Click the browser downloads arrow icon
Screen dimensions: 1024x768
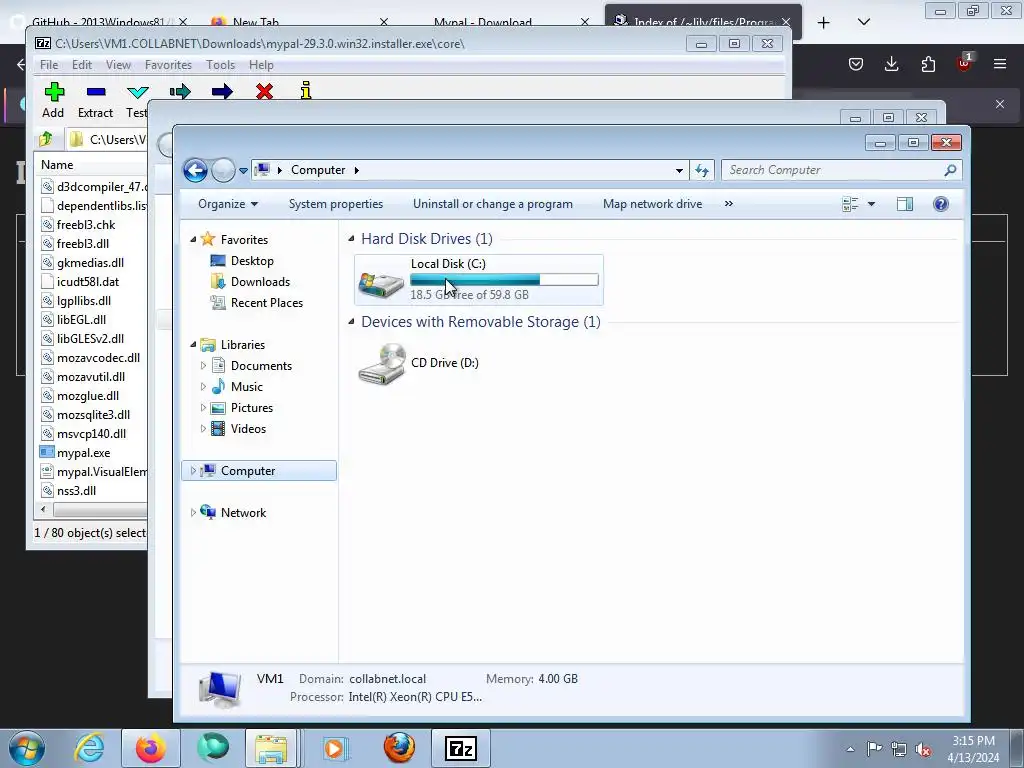click(891, 64)
